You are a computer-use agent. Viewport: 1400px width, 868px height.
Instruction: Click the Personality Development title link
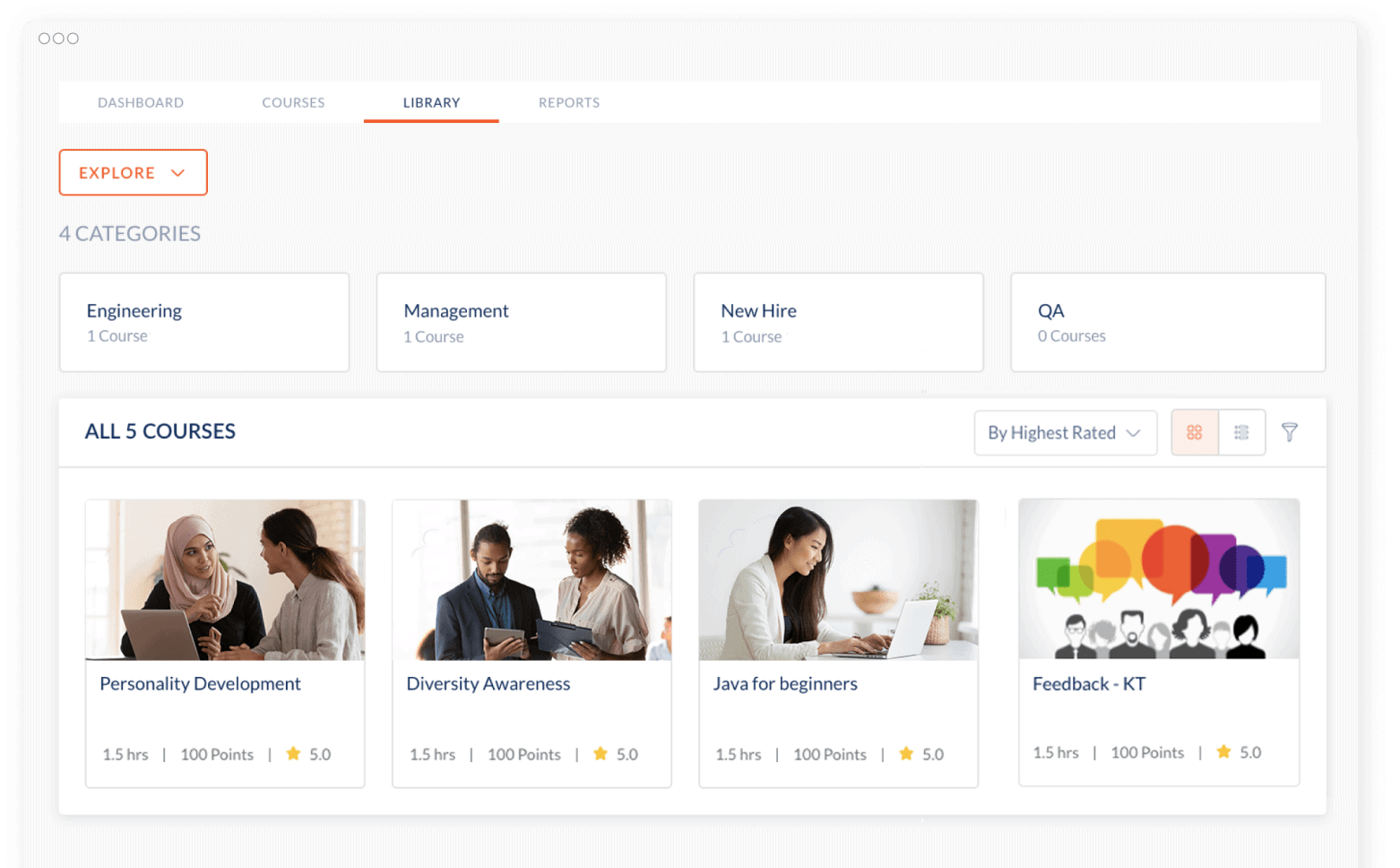click(x=200, y=683)
